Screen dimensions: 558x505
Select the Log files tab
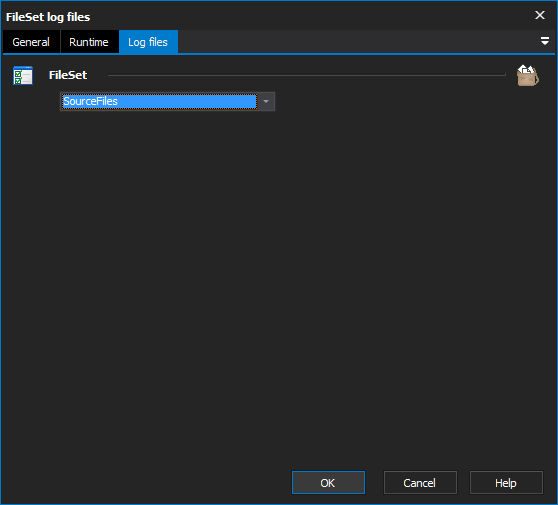(x=148, y=42)
